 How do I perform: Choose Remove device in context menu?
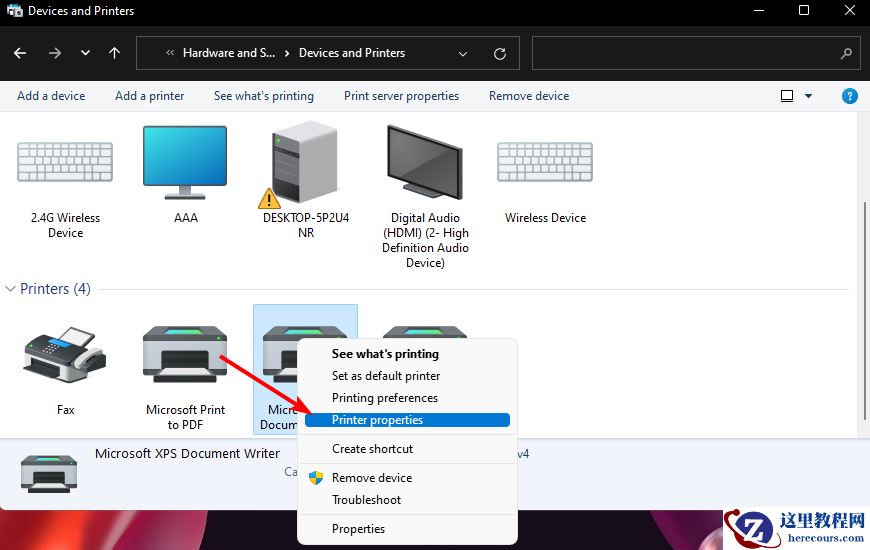(372, 477)
